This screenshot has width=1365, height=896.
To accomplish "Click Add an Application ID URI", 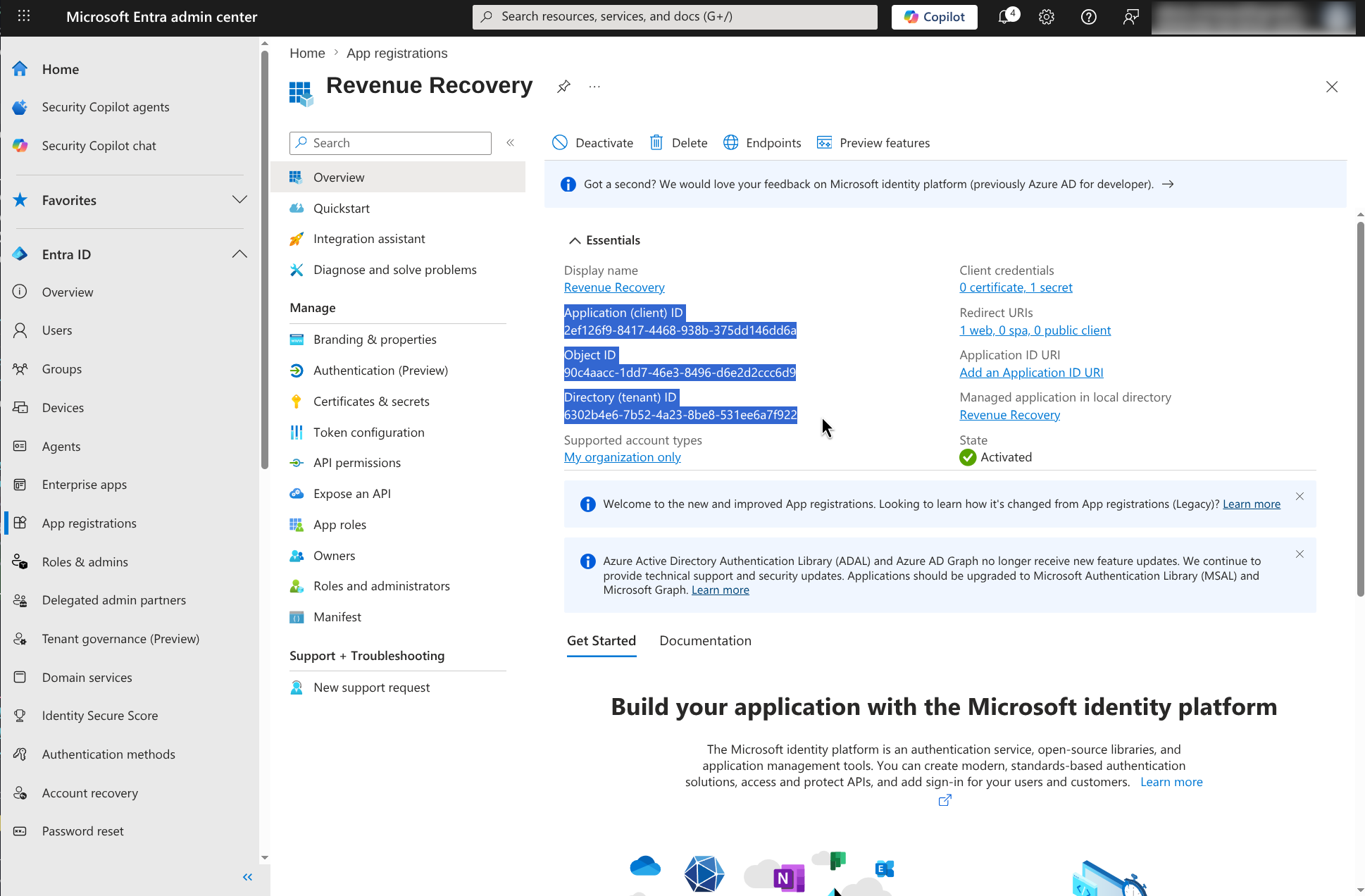I will click(1031, 373).
